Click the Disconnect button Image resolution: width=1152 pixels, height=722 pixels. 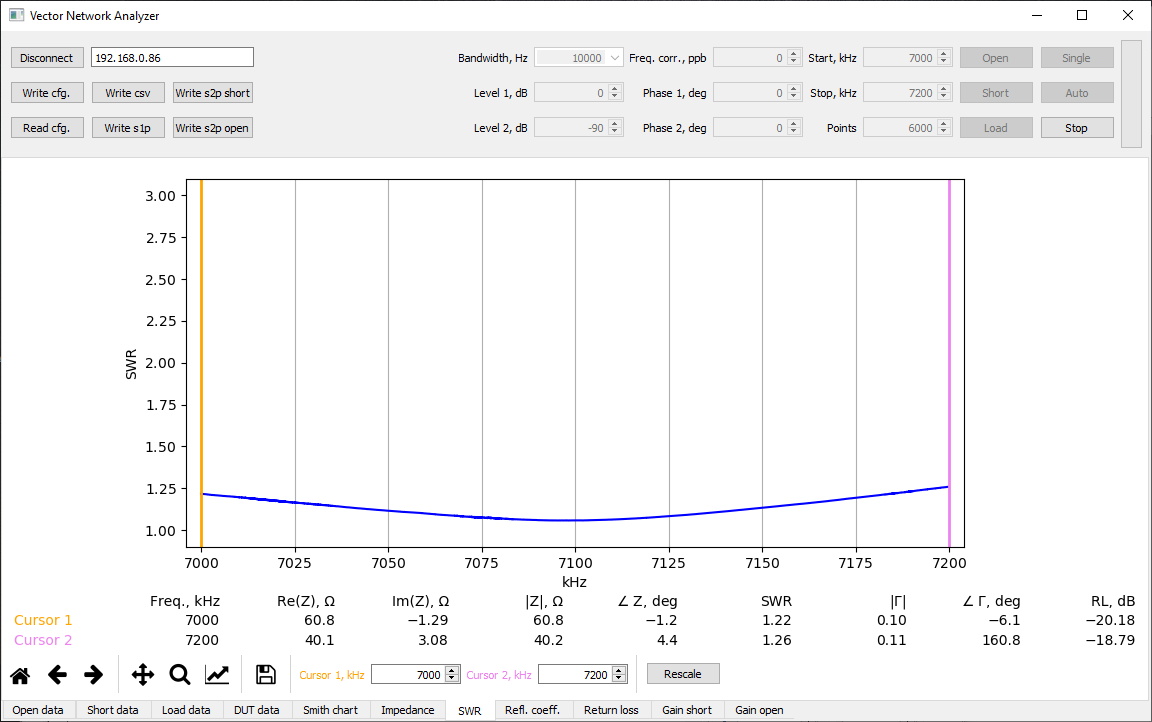(x=47, y=57)
